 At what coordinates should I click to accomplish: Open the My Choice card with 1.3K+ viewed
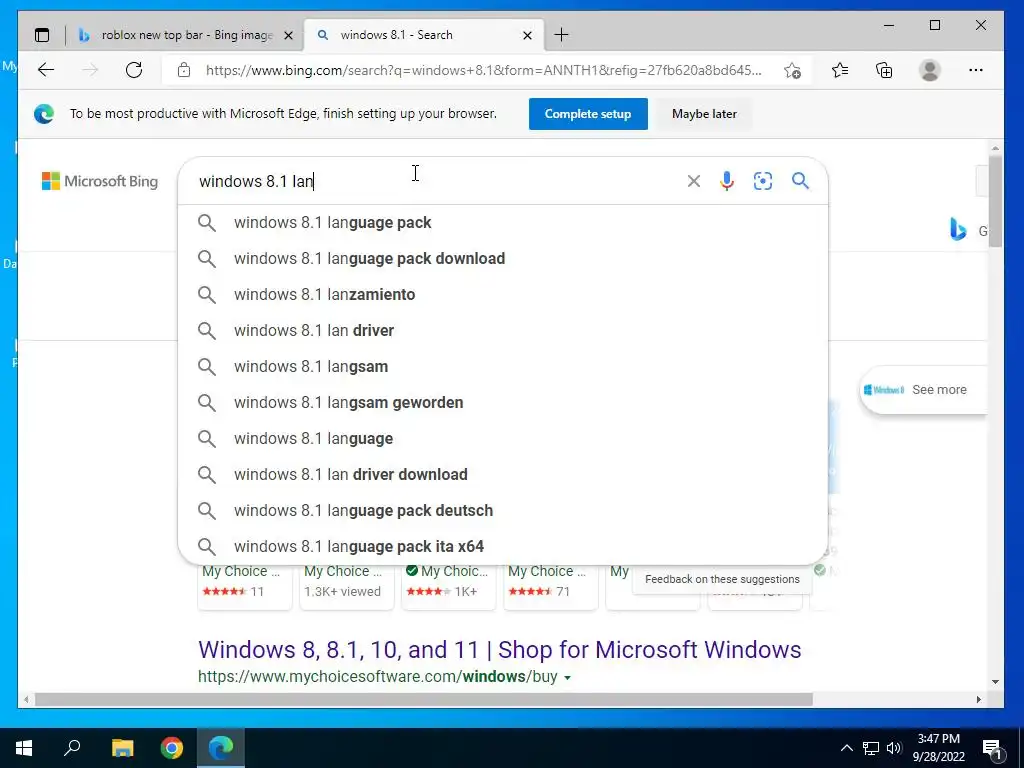tap(347, 586)
